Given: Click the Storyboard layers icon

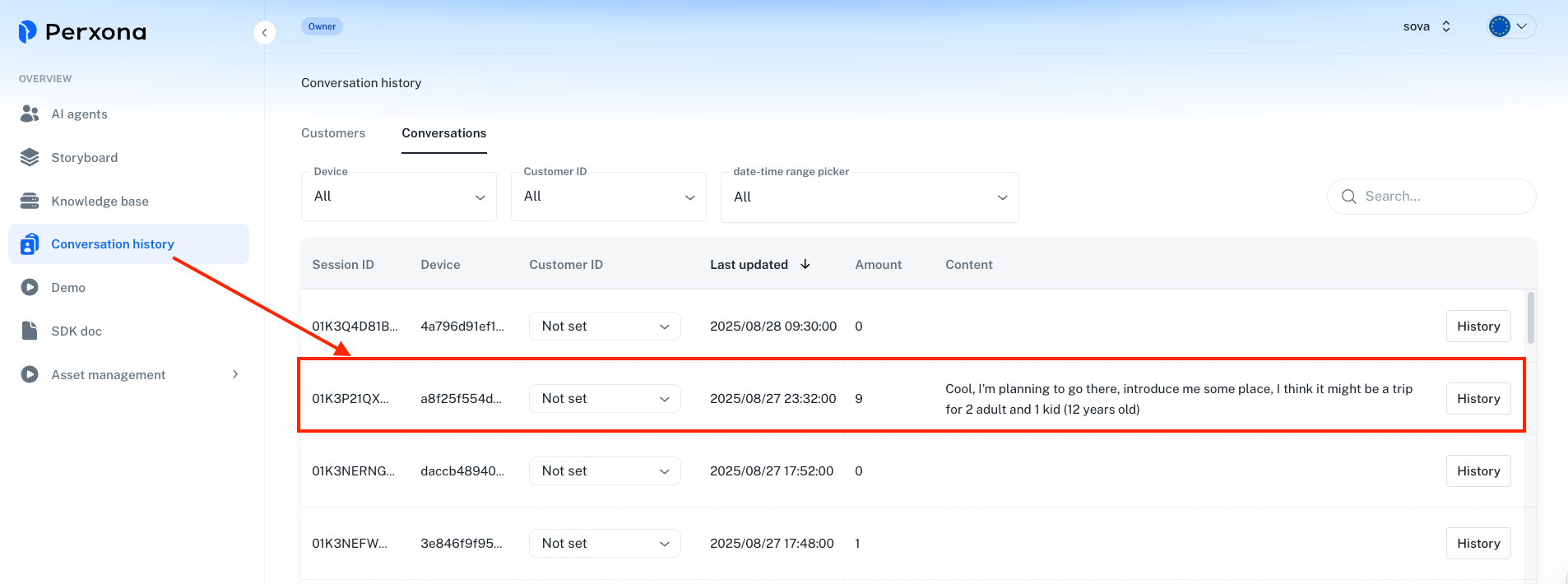Looking at the screenshot, I should click(x=30, y=158).
